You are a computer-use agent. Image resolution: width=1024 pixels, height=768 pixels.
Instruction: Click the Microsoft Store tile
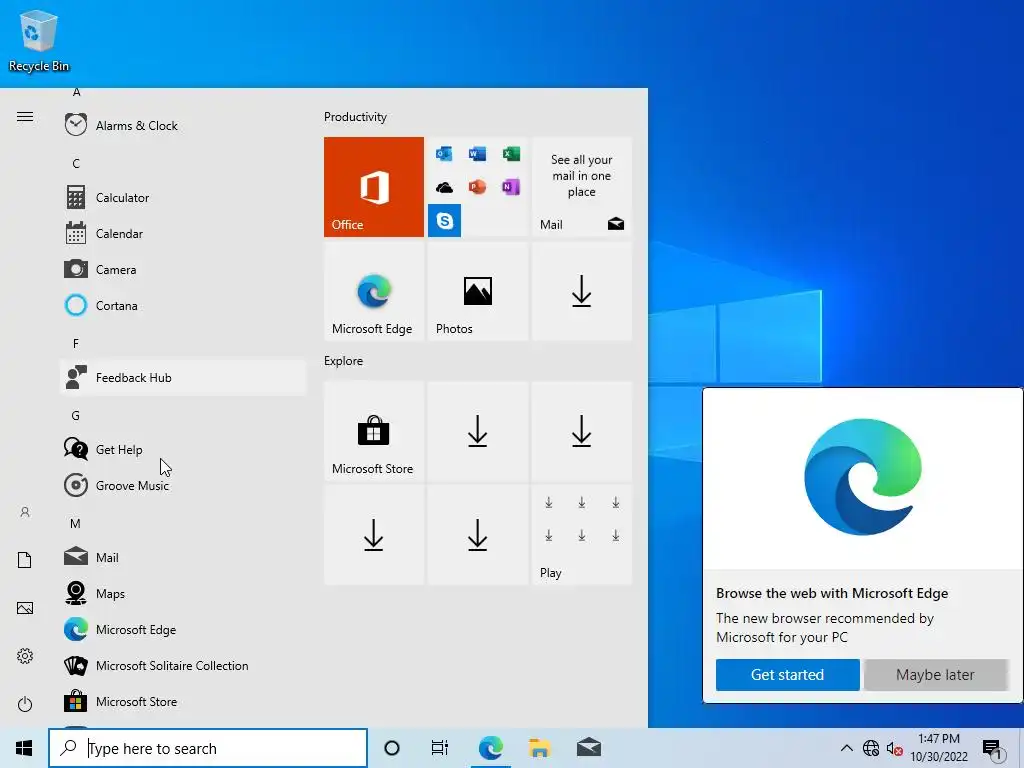pyautogui.click(x=374, y=431)
